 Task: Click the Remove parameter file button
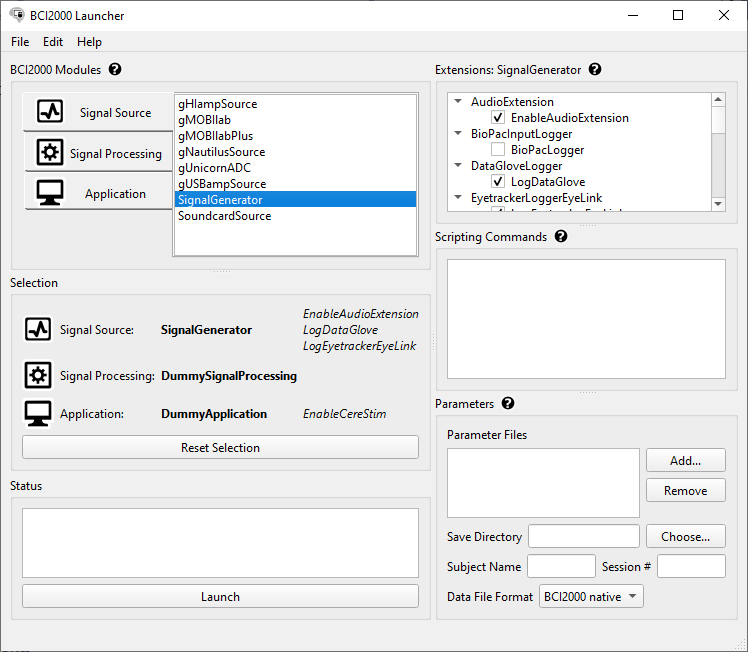pos(686,490)
